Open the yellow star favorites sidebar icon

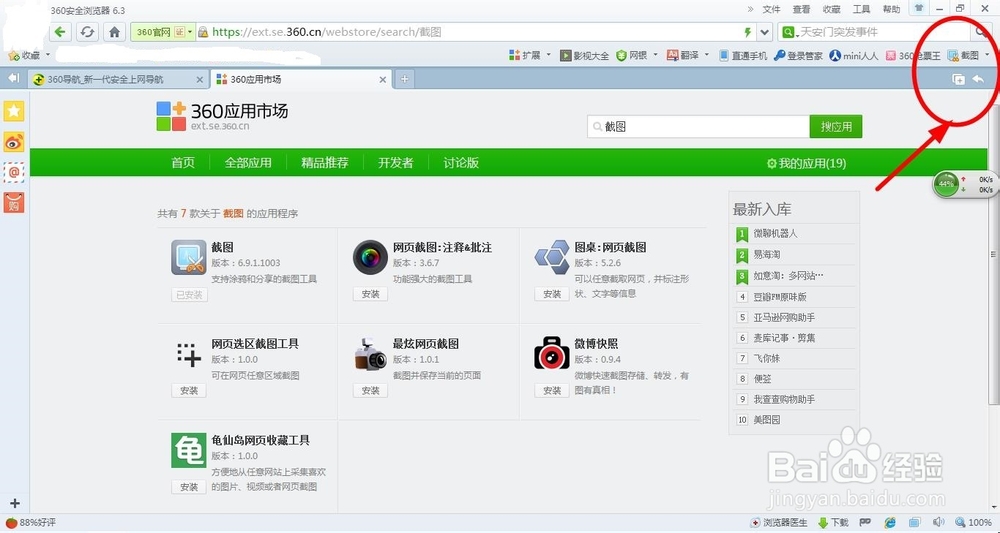[14, 111]
